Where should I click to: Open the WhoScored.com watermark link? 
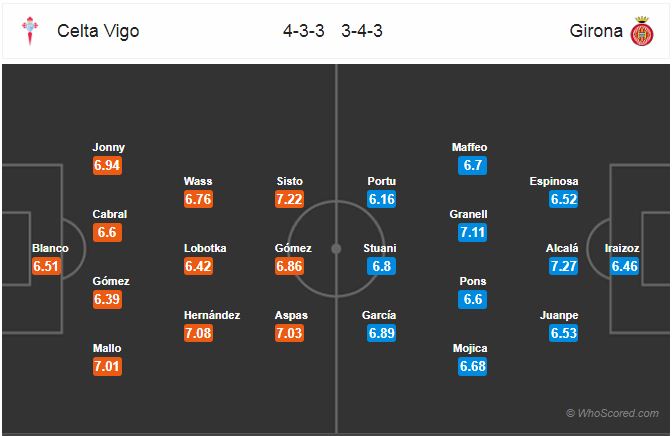click(x=612, y=413)
